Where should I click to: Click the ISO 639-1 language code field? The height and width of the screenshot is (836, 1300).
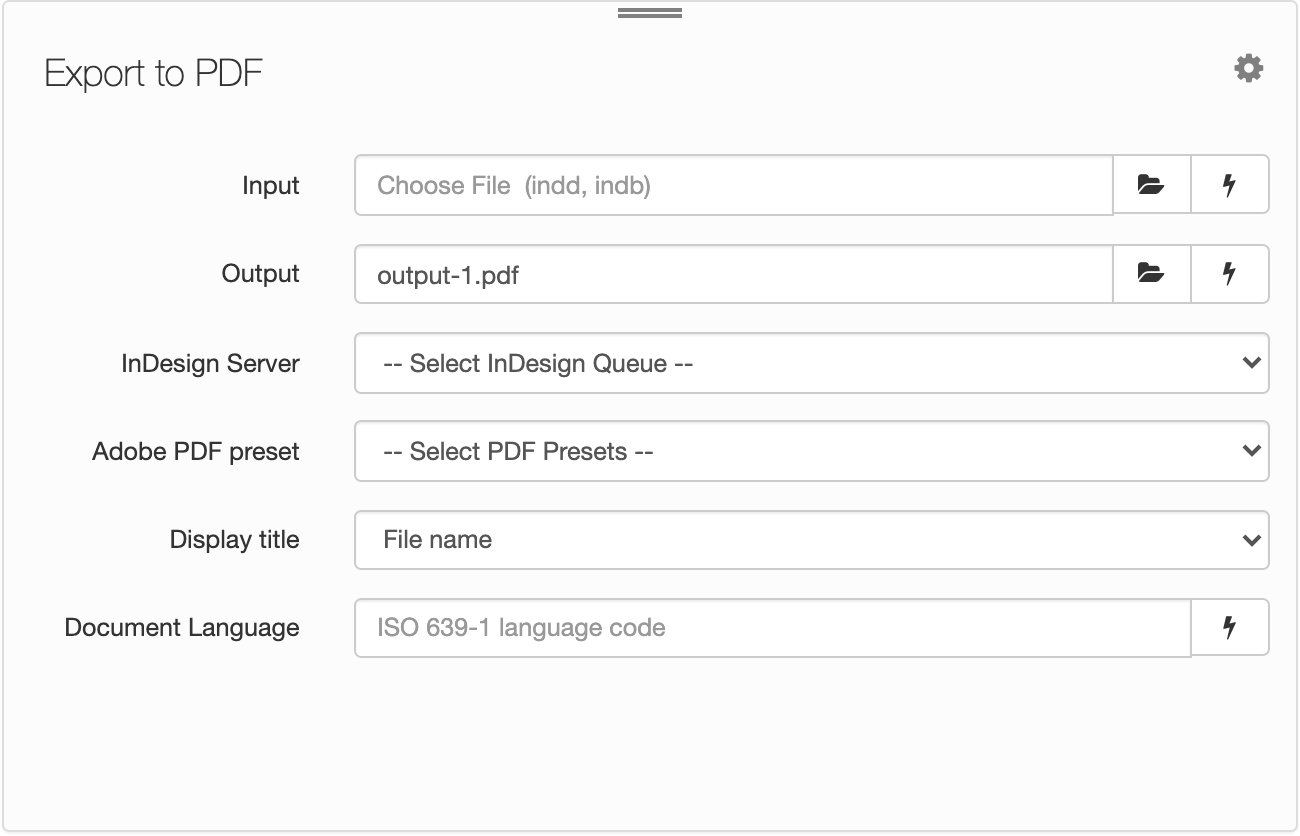[x=773, y=627]
